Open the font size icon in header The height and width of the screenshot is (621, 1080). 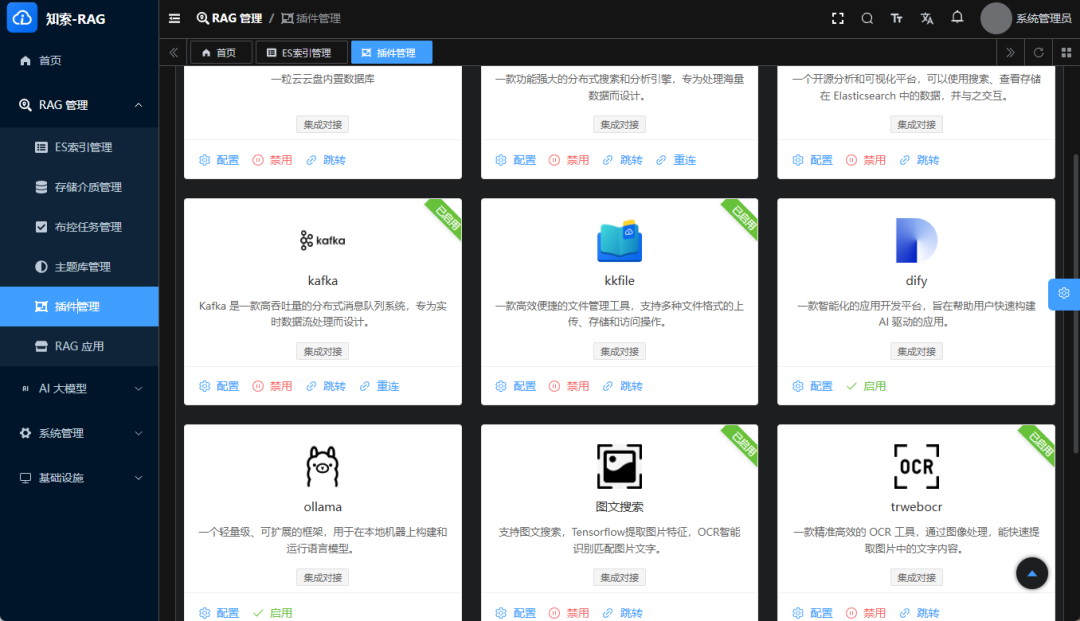click(x=896, y=18)
